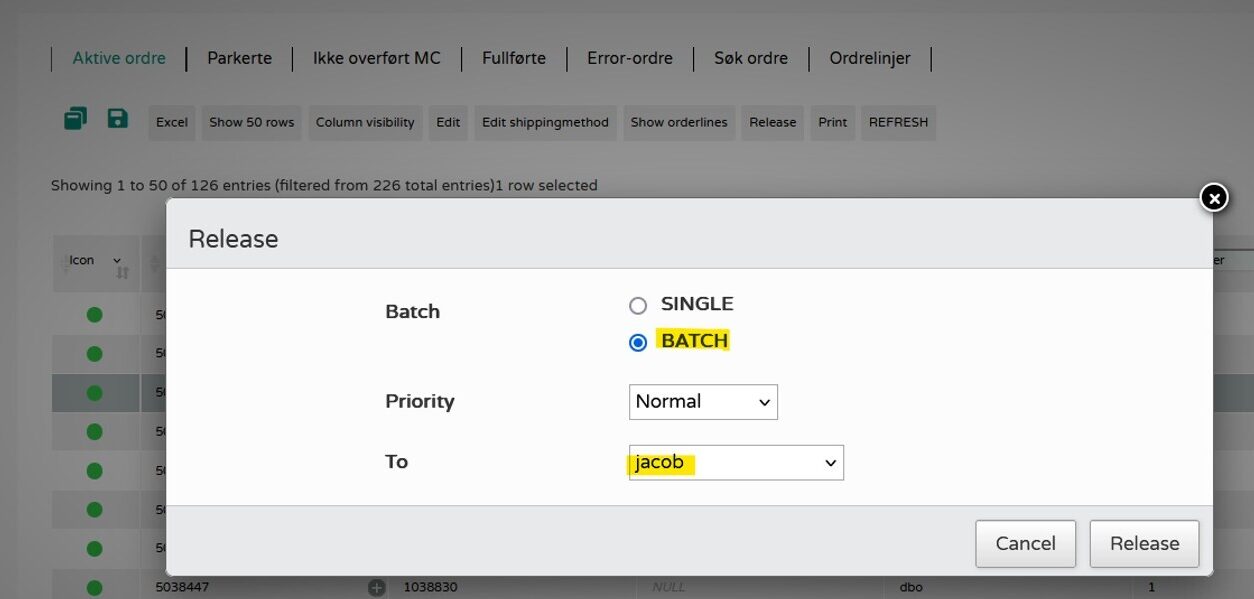The image size is (1254, 599).
Task: Click the copy icon in the toolbar
Action: 75,120
